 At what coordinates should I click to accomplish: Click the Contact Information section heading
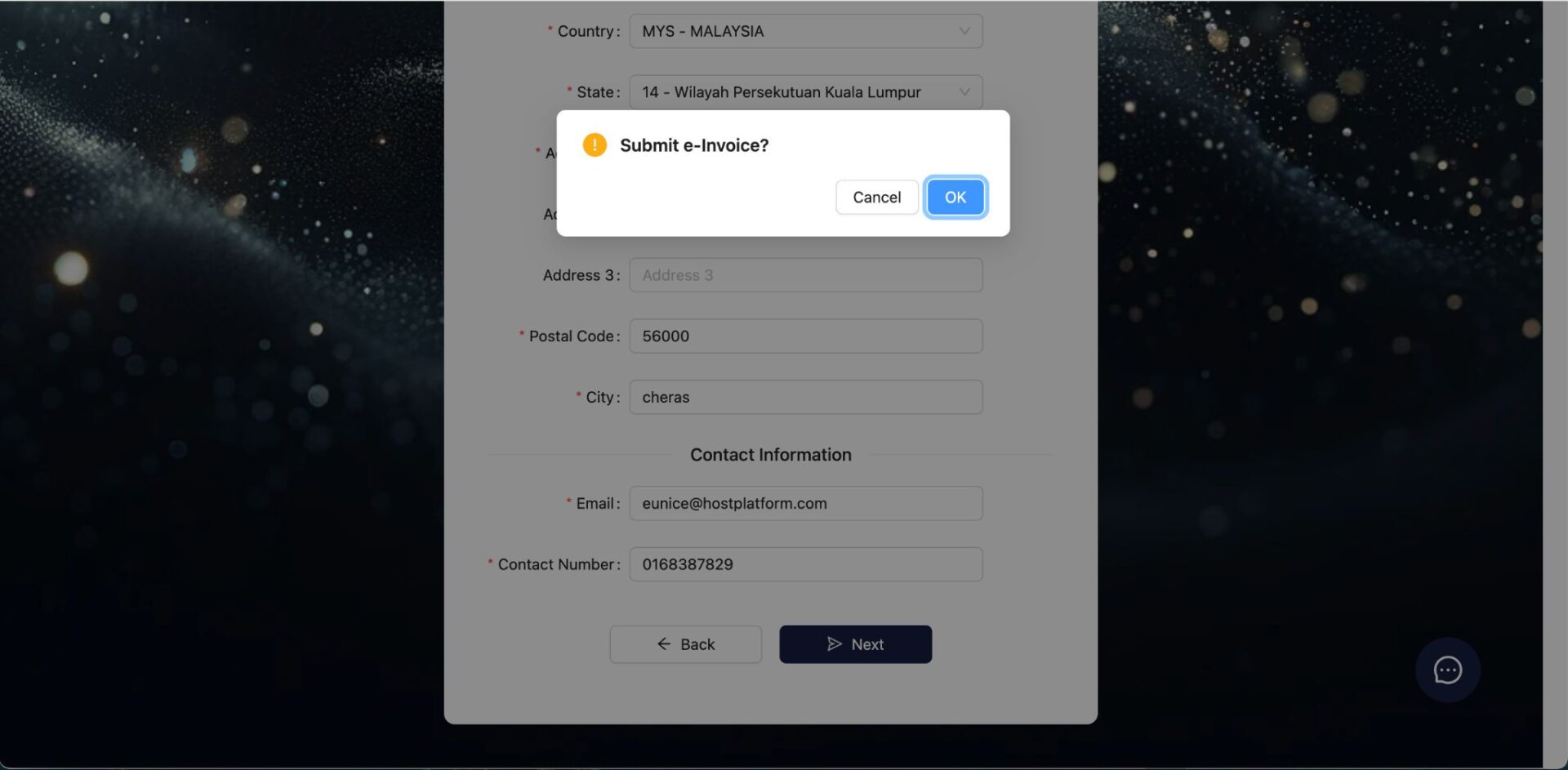pos(770,455)
